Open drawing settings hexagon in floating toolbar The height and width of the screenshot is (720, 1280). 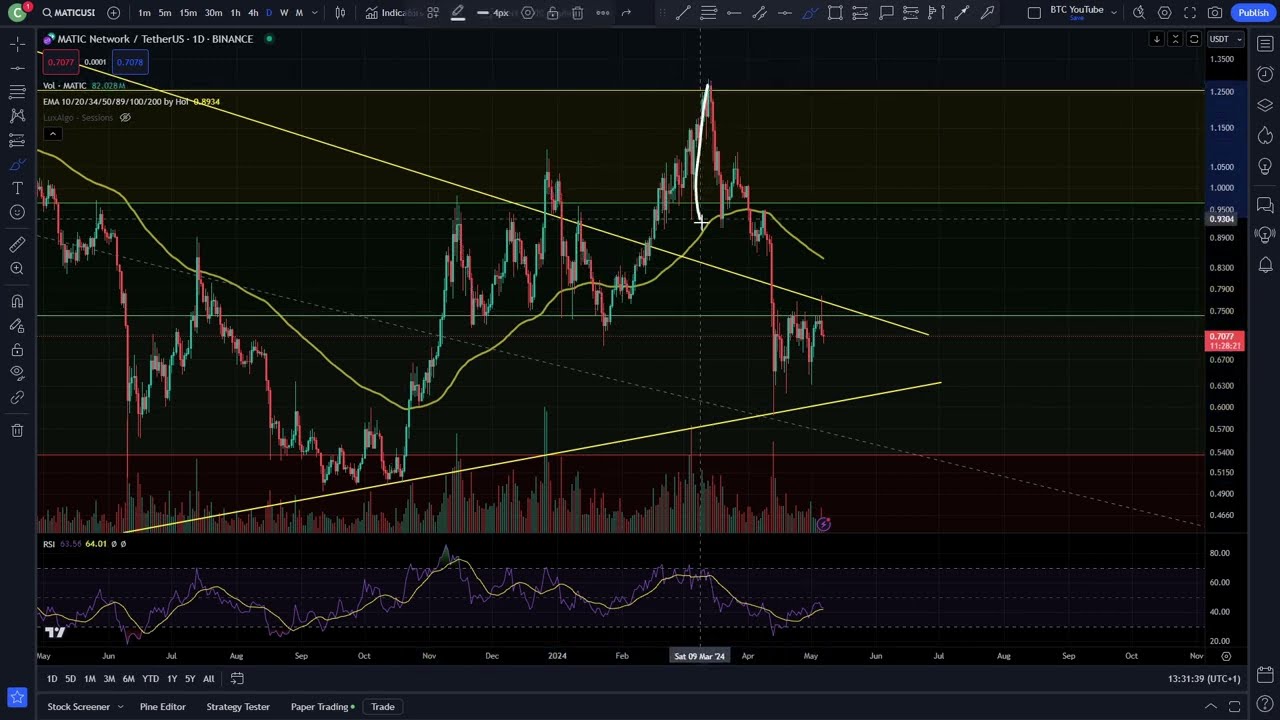tap(527, 13)
